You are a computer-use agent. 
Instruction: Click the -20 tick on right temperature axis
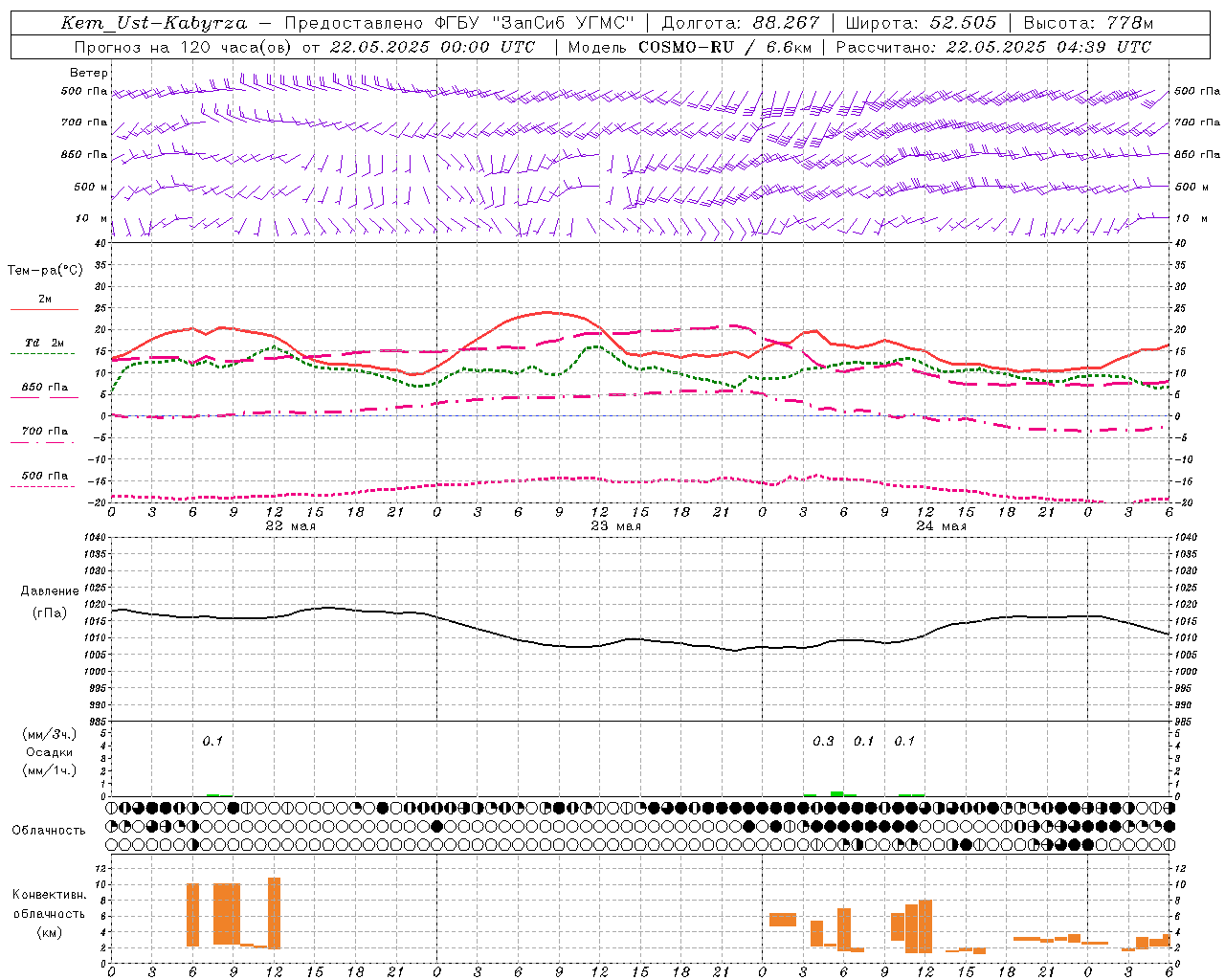[x=1183, y=503]
